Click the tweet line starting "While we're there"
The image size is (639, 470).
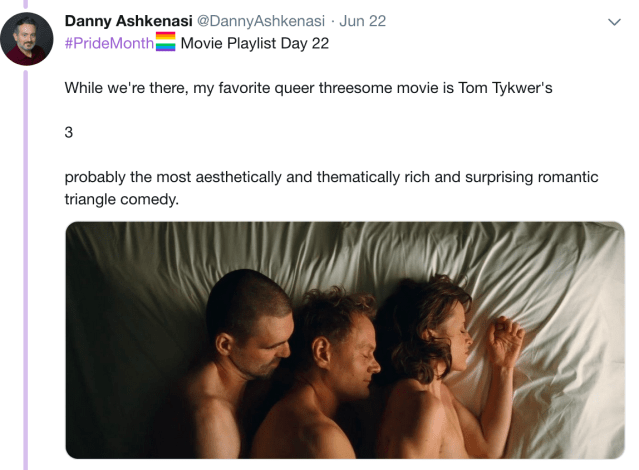[x=308, y=87]
